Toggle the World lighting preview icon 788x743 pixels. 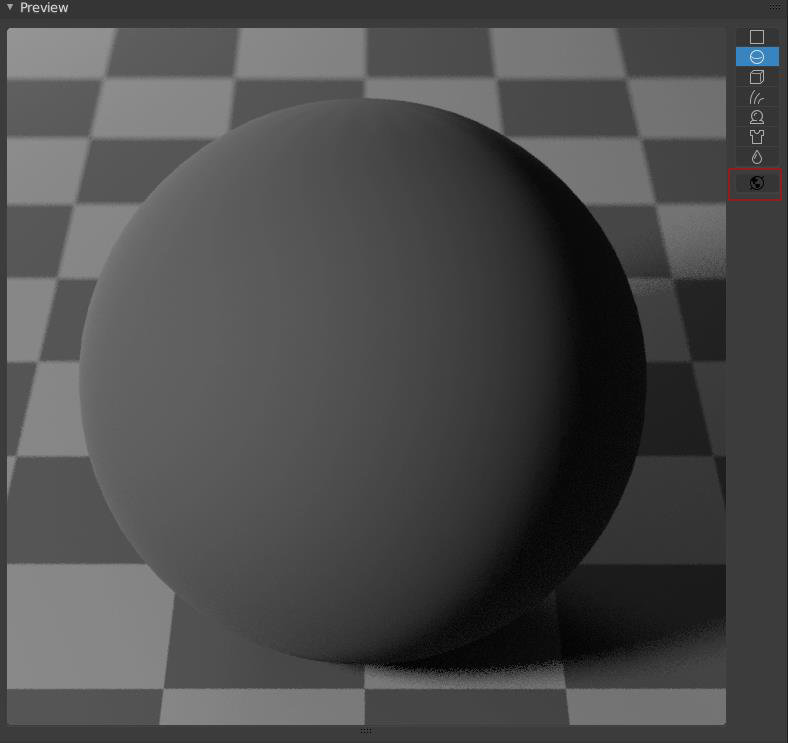pos(757,183)
